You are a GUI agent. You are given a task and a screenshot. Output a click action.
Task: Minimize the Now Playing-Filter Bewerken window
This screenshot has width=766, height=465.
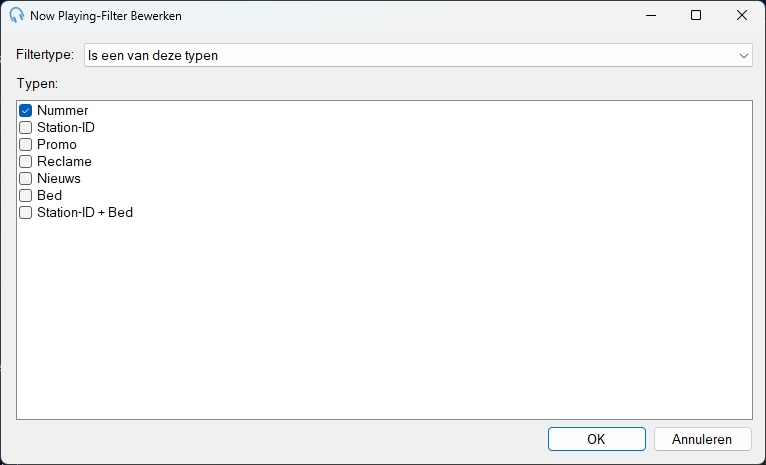(651, 15)
